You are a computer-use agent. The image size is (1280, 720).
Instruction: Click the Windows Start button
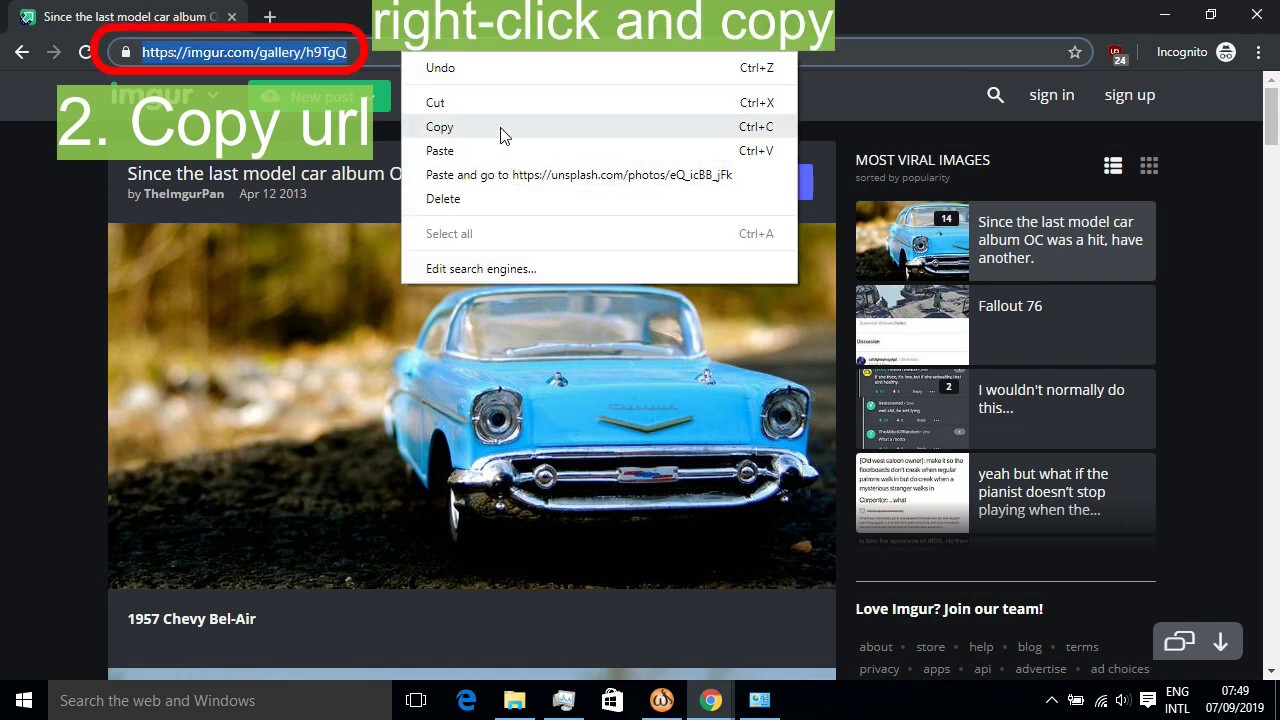24,700
